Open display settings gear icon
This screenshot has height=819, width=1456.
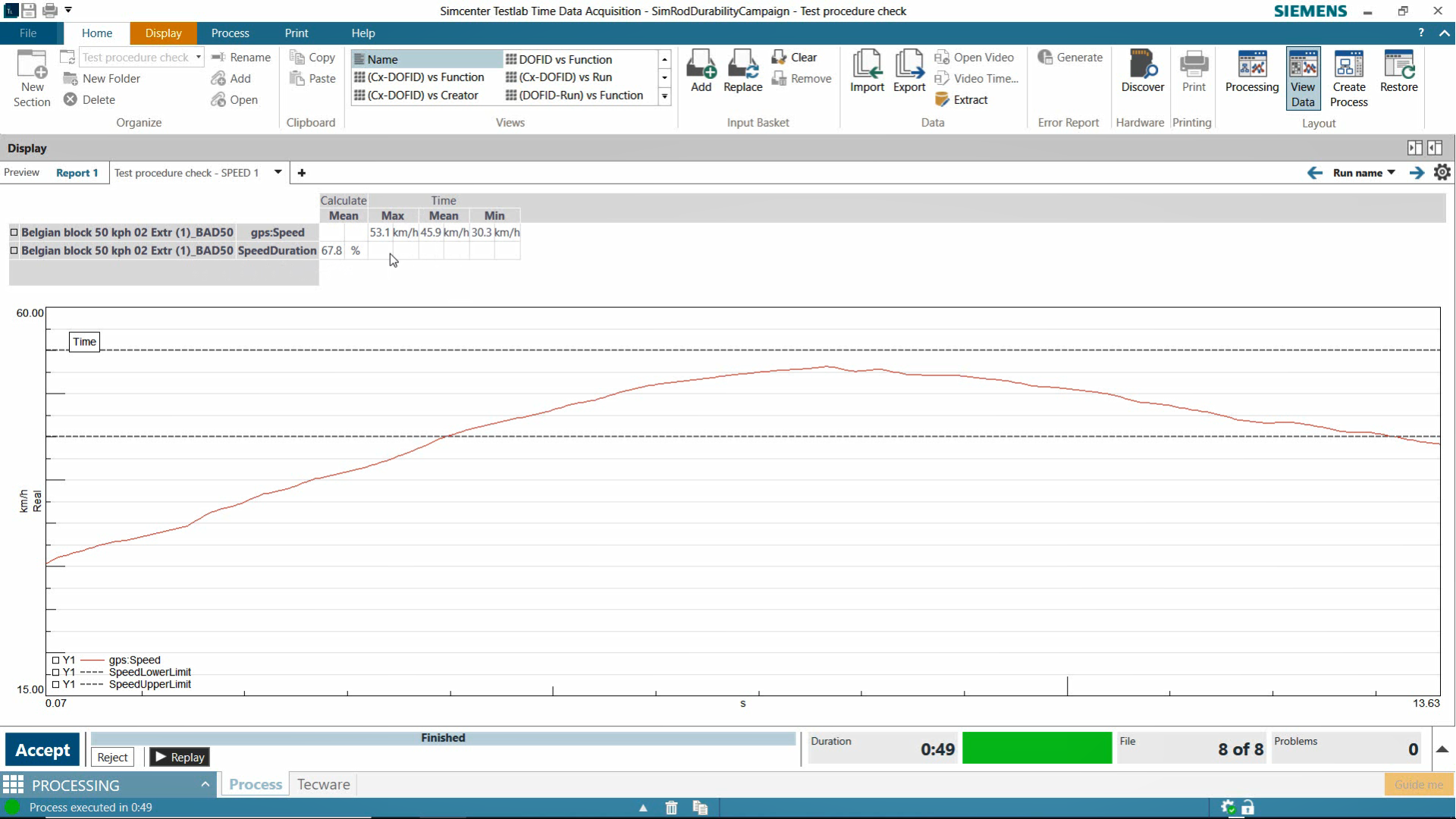(x=1442, y=173)
